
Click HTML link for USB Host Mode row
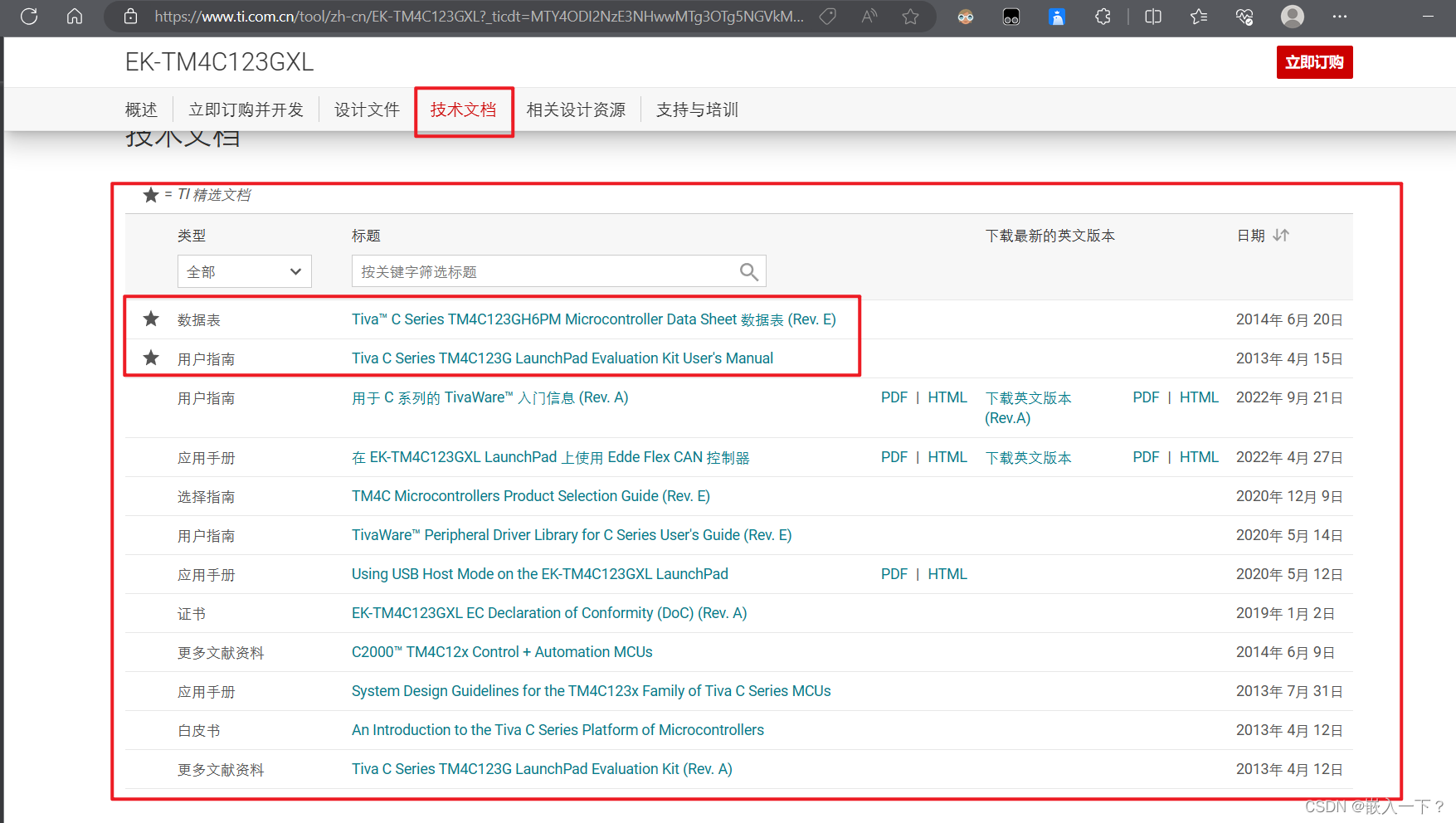coord(947,574)
